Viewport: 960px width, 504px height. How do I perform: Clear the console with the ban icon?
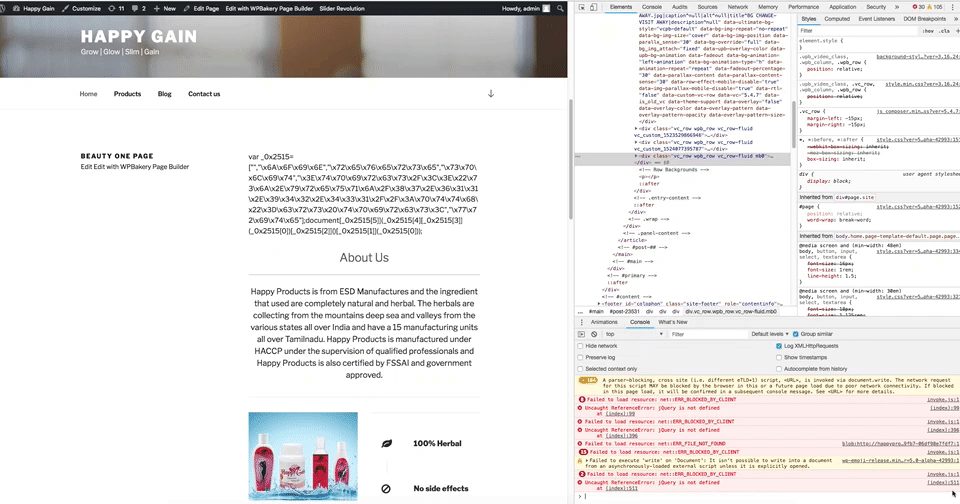pos(594,334)
